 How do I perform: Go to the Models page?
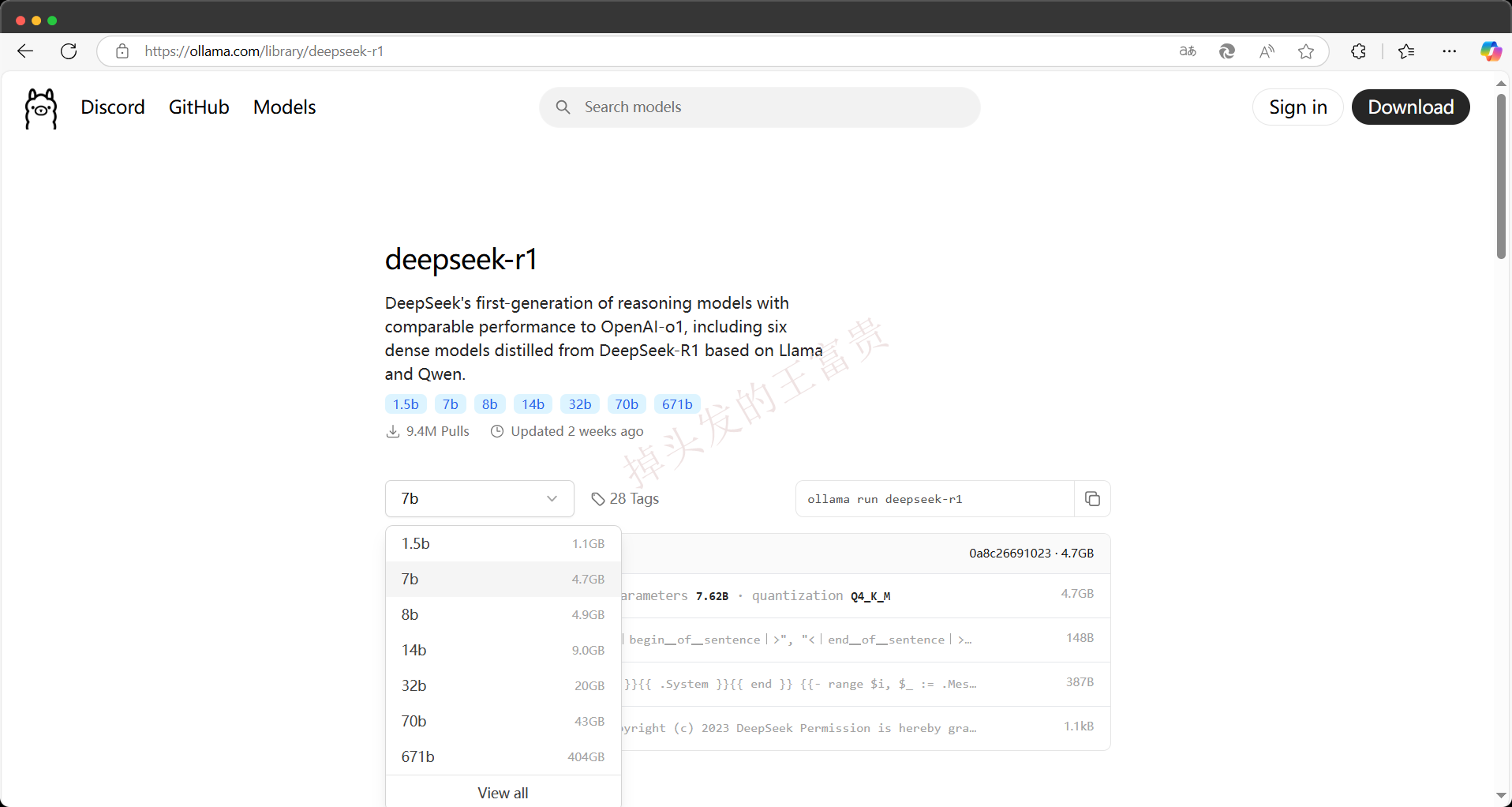(x=284, y=107)
